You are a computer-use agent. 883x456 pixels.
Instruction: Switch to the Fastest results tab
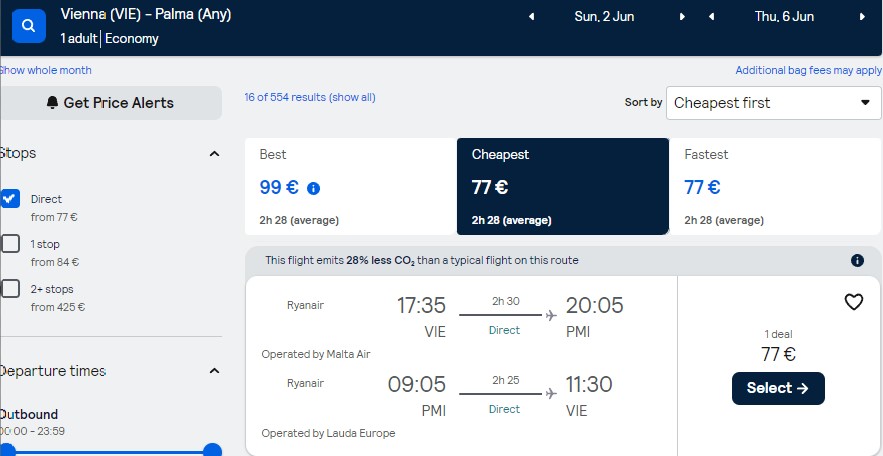click(x=775, y=186)
